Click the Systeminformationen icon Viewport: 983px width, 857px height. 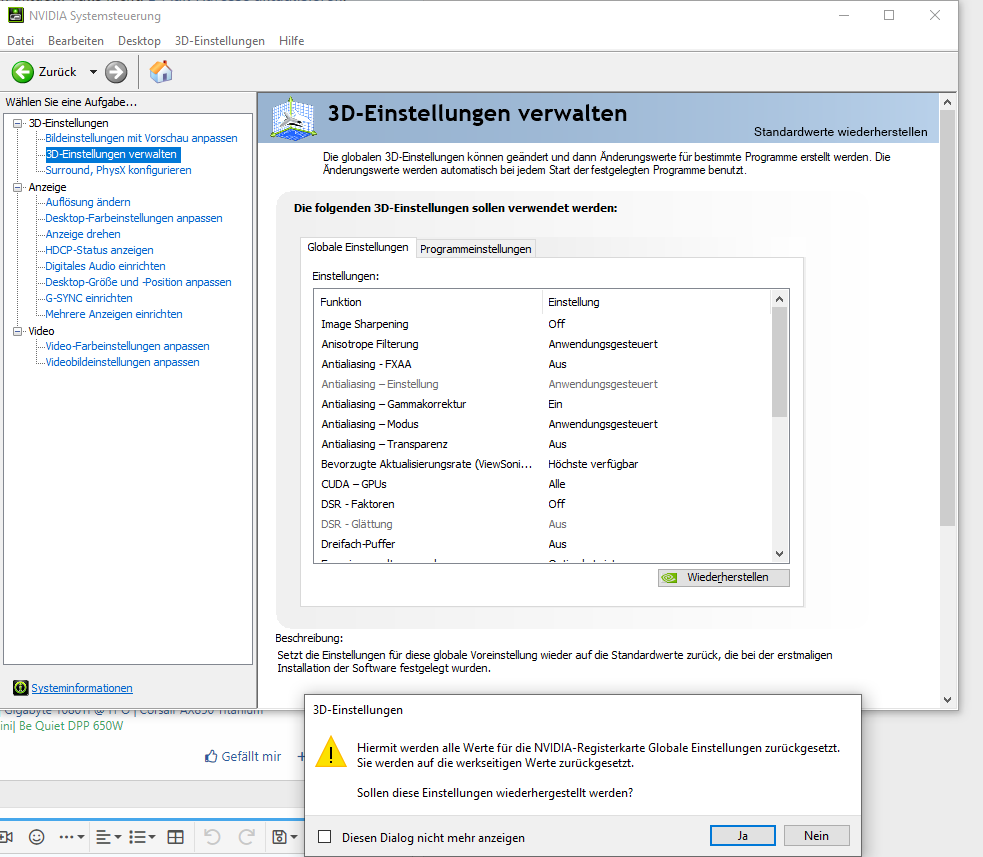(21, 688)
